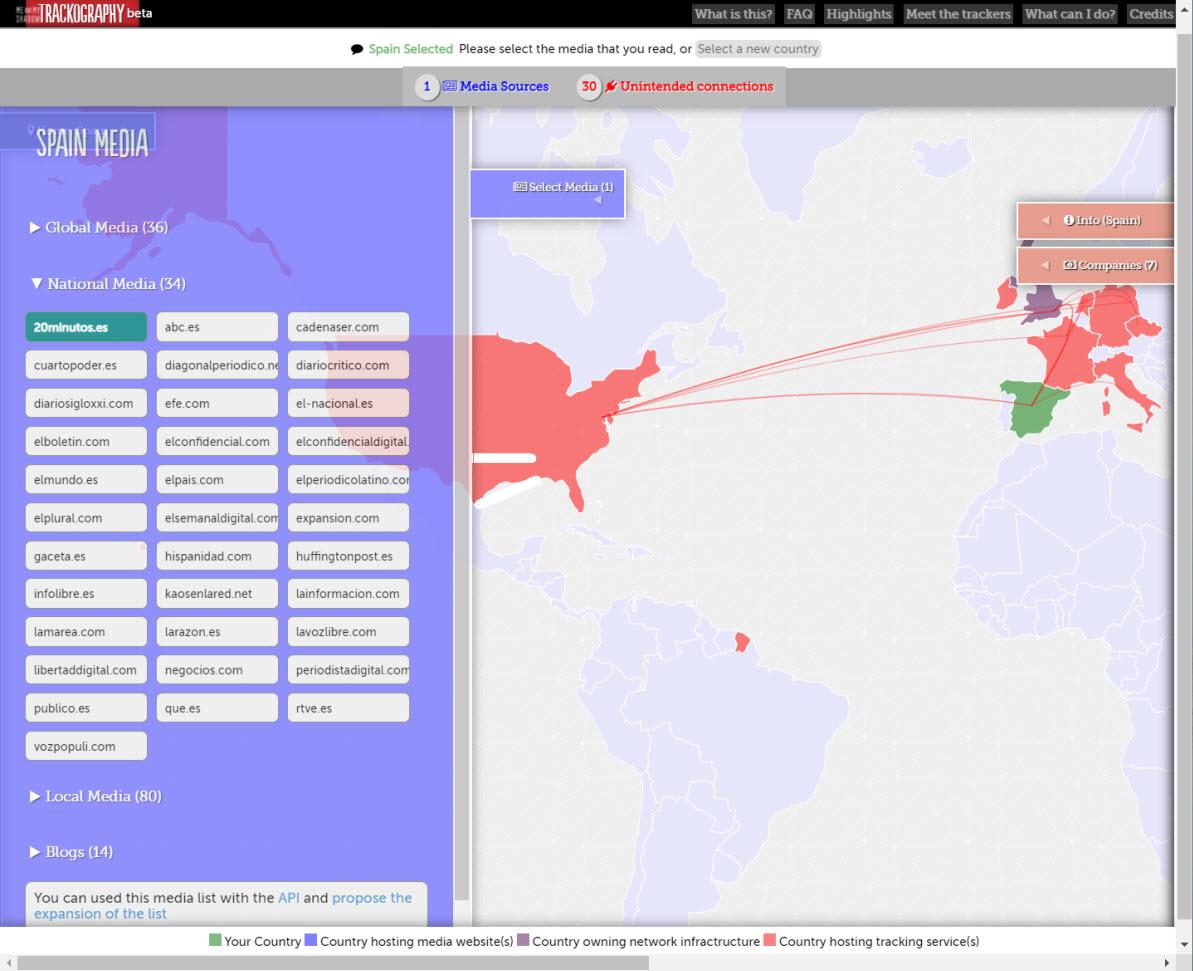Toggle elpais.com media selection
Image resolution: width=1193 pixels, height=971 pixels.
pyautogui.click(x=217, y=480)
